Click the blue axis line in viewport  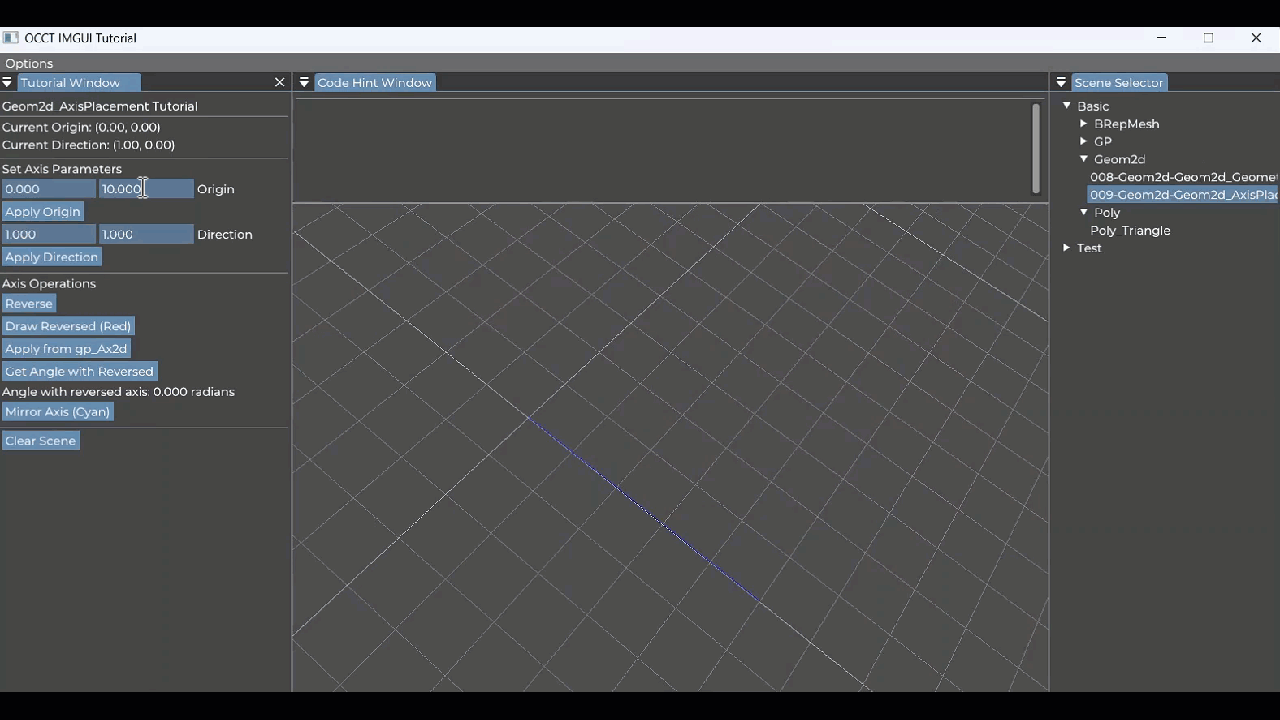tap(643, 509)
